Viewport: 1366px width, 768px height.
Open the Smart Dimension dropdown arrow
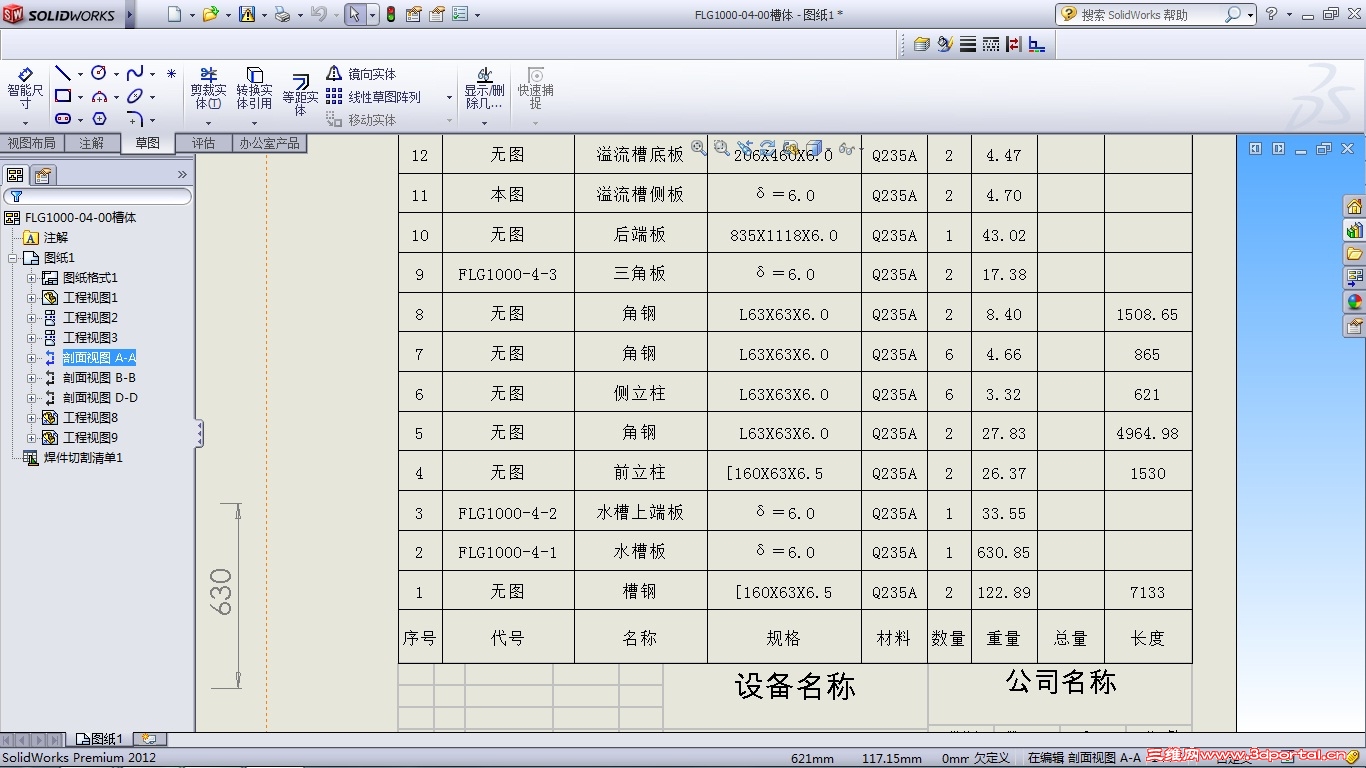coord(25,123)
